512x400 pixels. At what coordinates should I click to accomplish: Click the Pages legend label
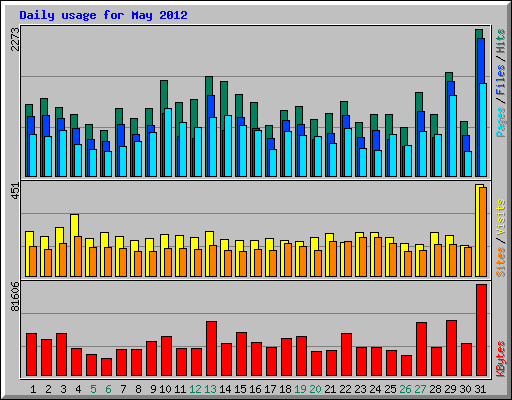coord(501,122)
